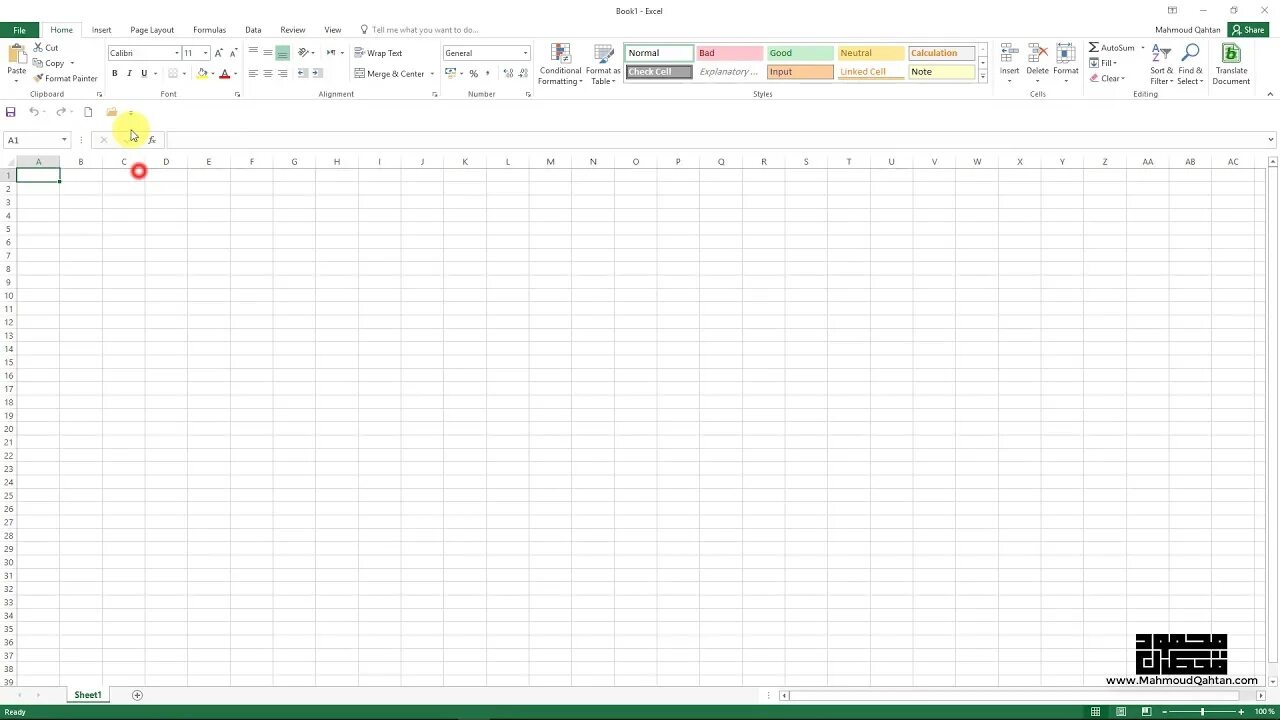Switch to the View tab
Screen dimensions: 1280x720
pos(333,30)
